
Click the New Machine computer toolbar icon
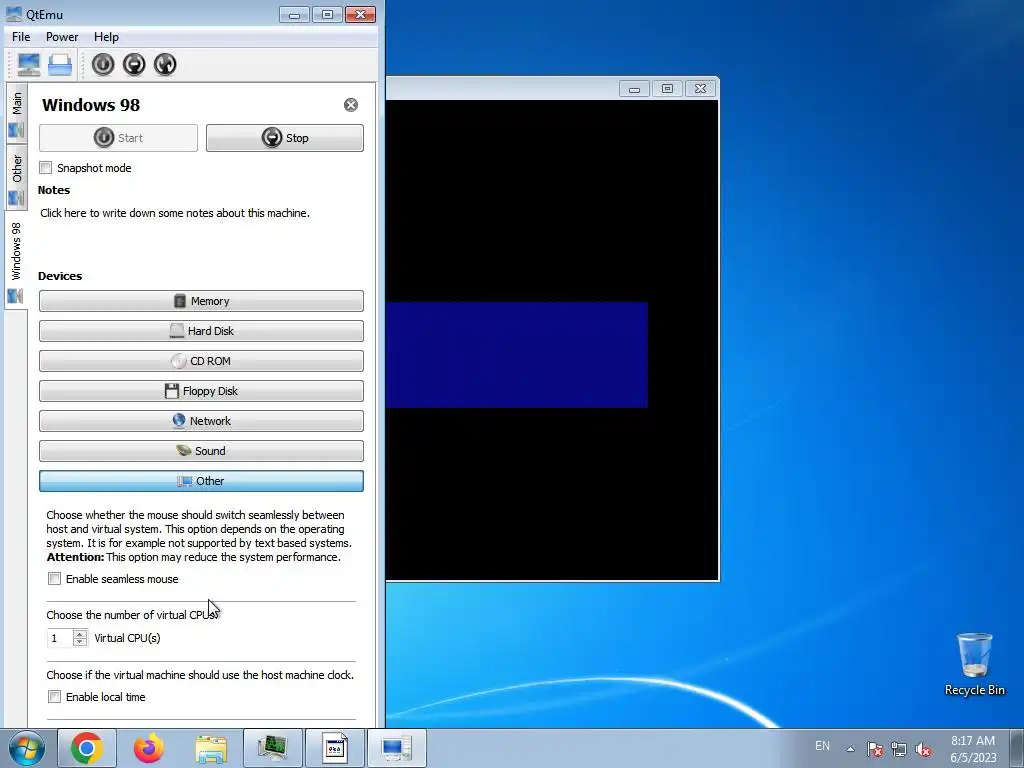click(x=28, y=64)
